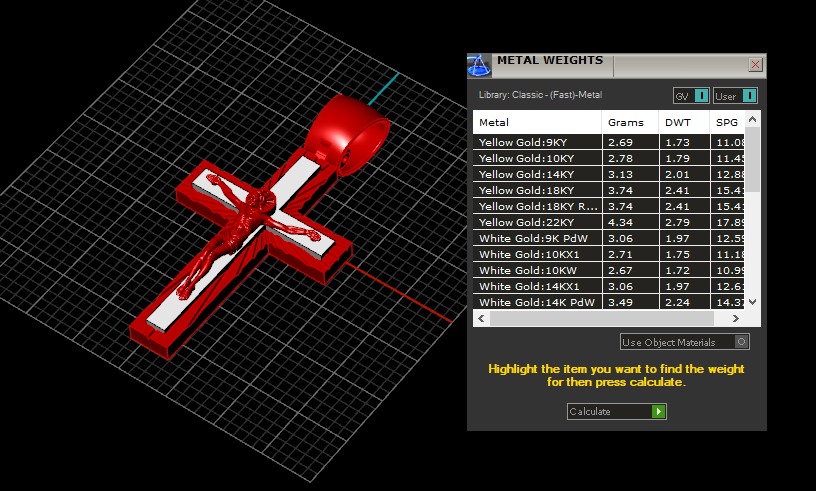Screen dimensions: 816x491
Task: Select the Yellow Gold:18KY row
Action: [609, 190]
